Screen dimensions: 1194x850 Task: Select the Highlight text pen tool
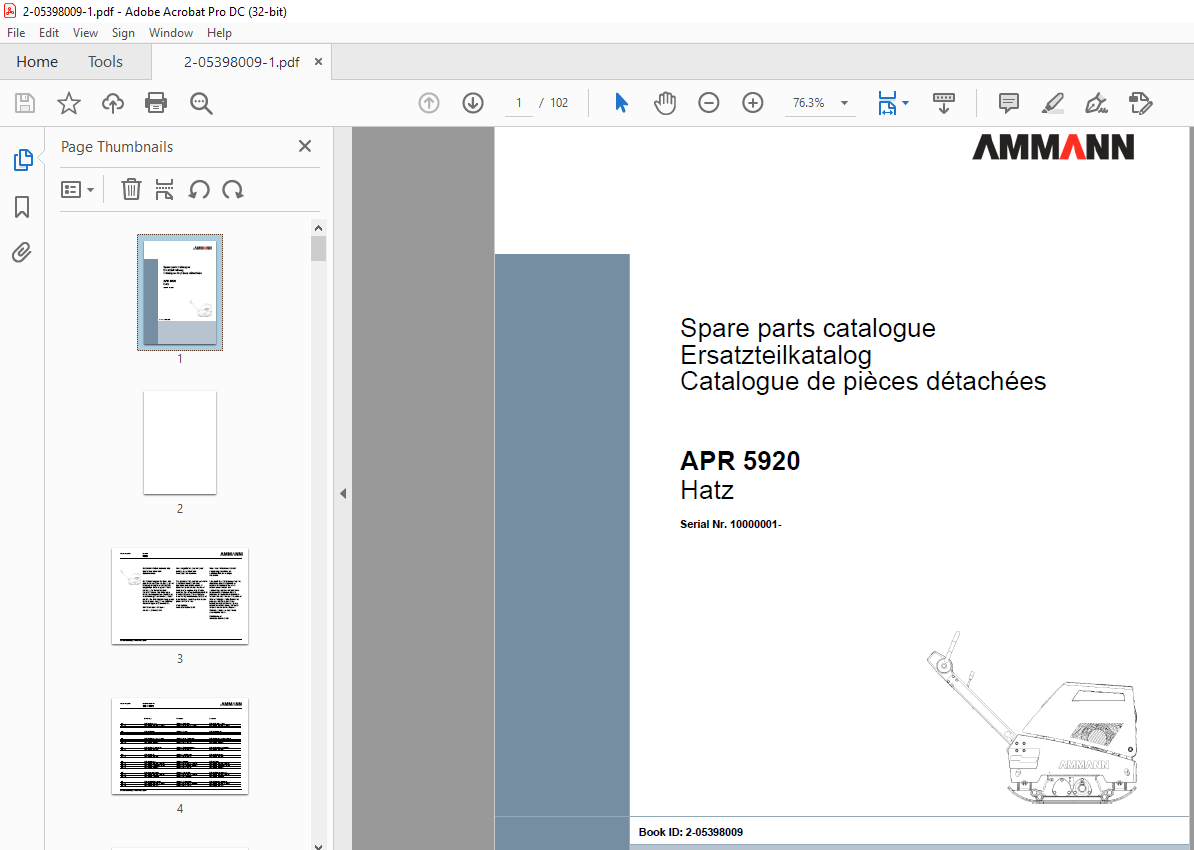click(1053, 103)
